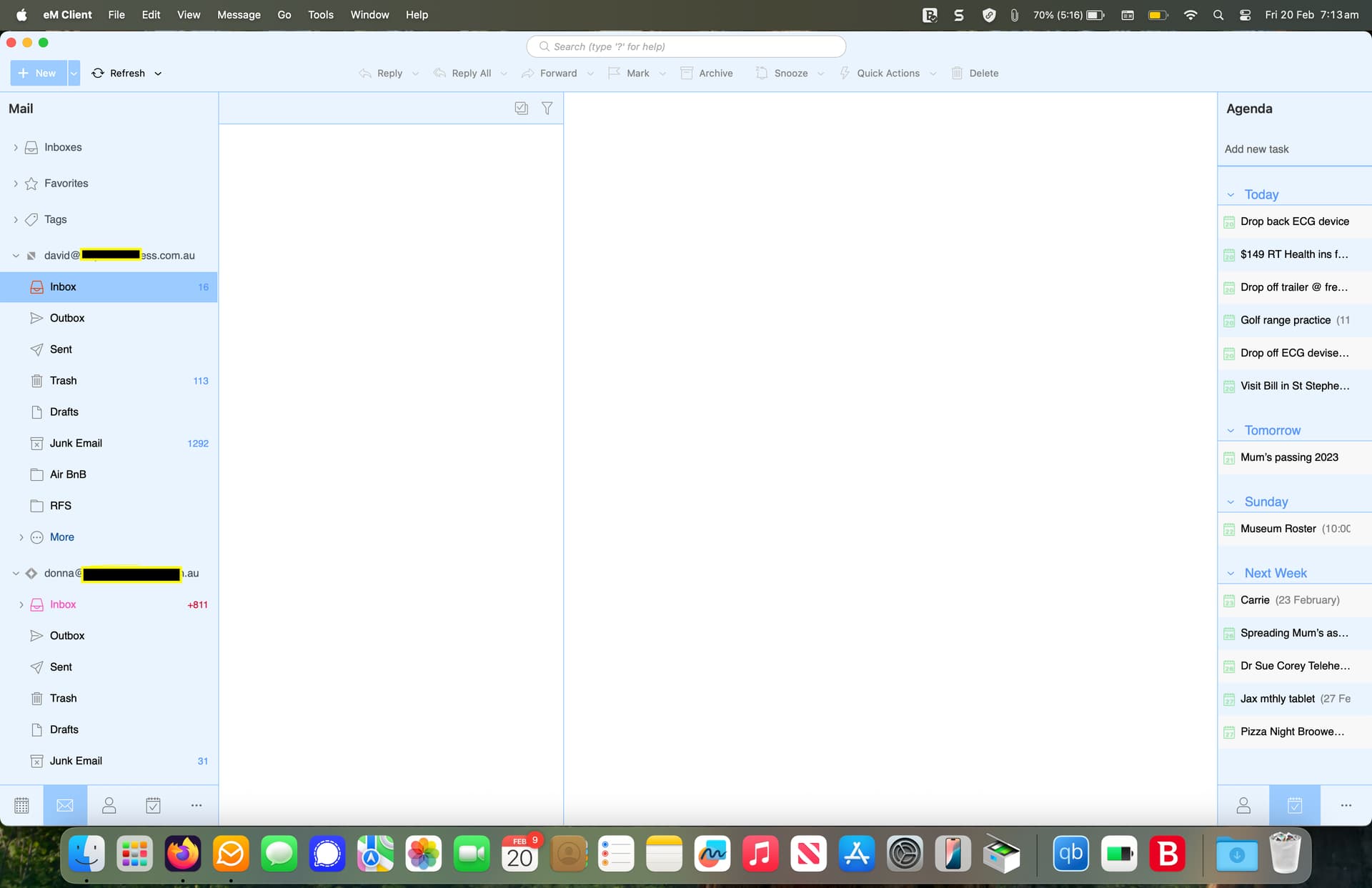1372x888 pixels.
Task: Toggle checkbox for Drop back ECG device
Action: pyautogui.click(x=1229, y=222)
